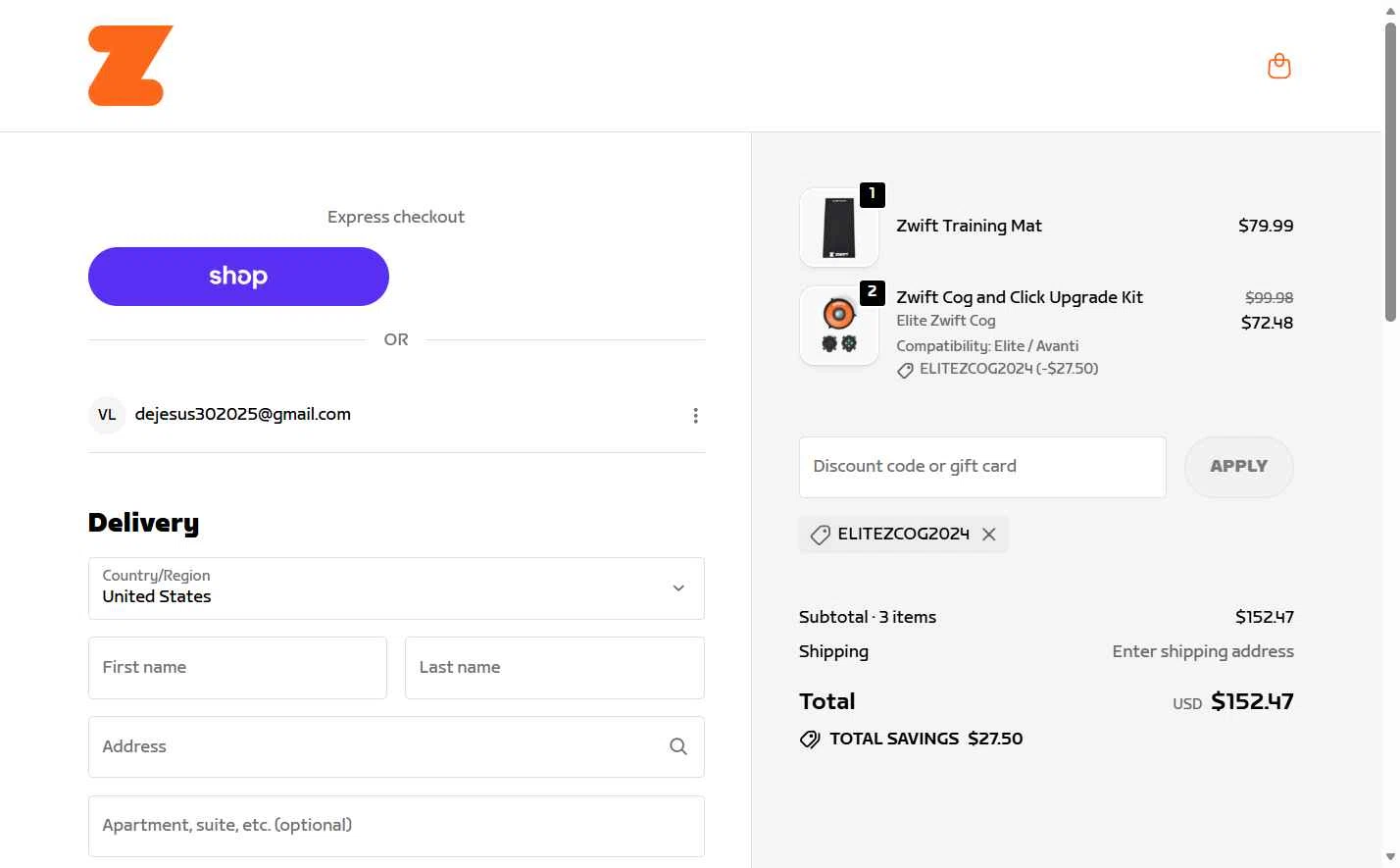Open the shopping bag cart icon
Viewport: 1400px width, 868px height.
(x=1278, y=66)
